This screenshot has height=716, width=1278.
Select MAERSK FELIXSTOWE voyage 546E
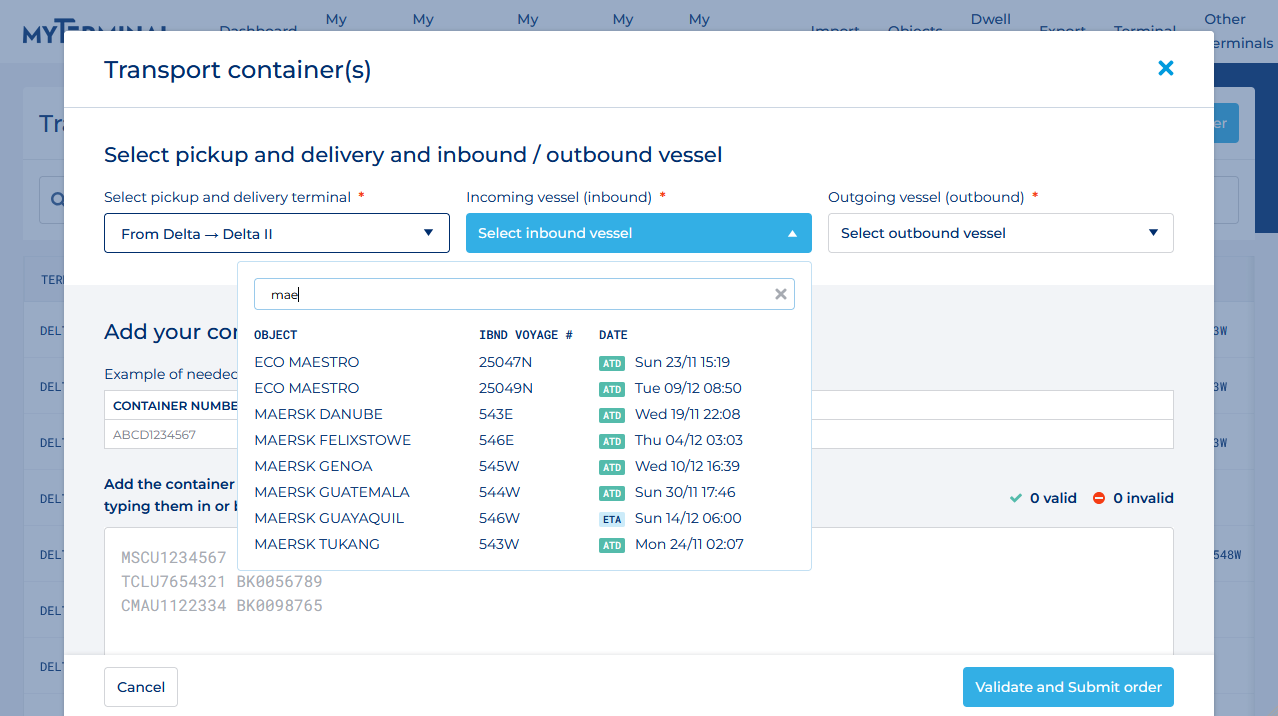tap(333, 440)
